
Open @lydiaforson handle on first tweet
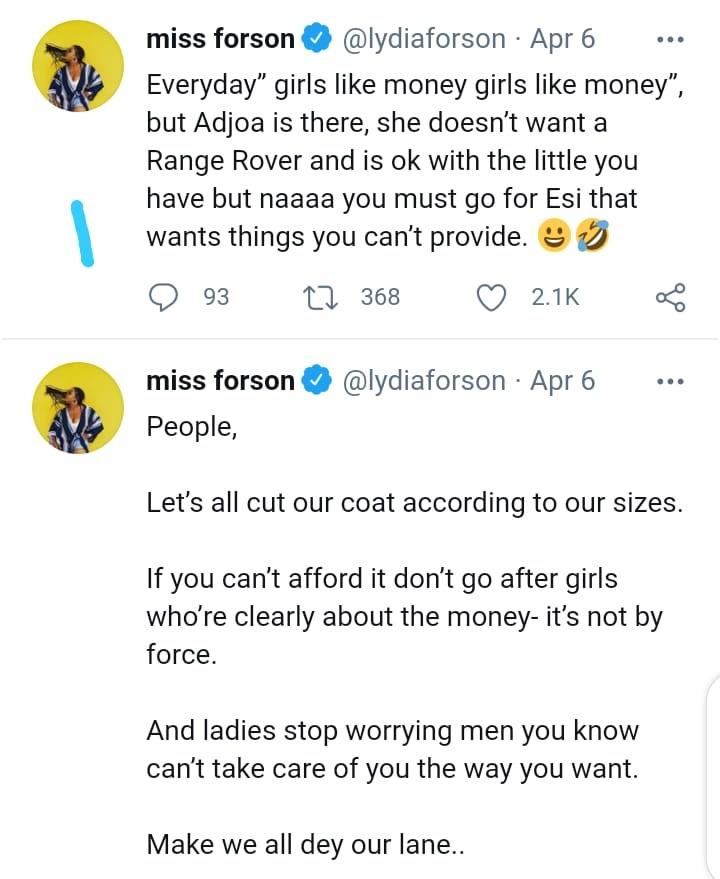(424, 40)
